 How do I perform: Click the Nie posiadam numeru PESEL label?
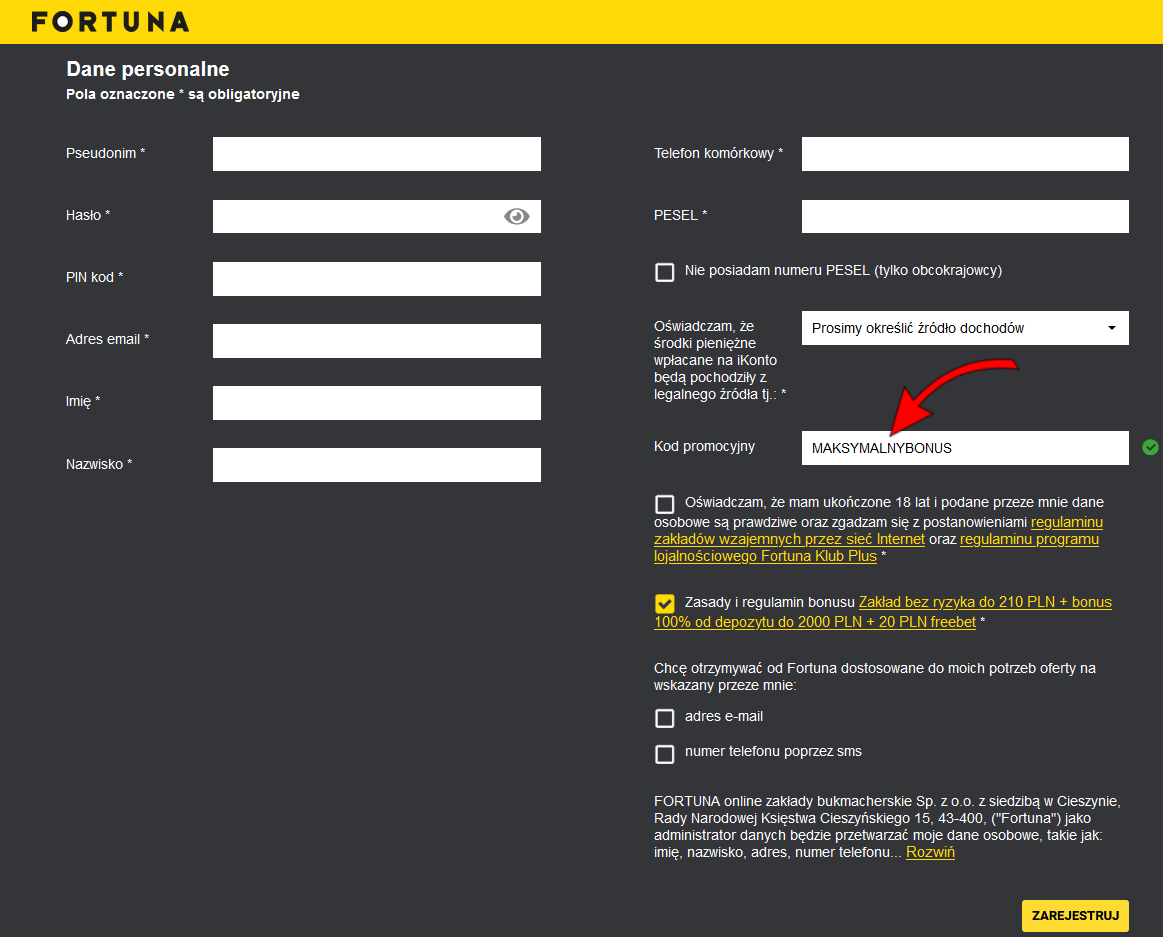[x=843, y=271]
